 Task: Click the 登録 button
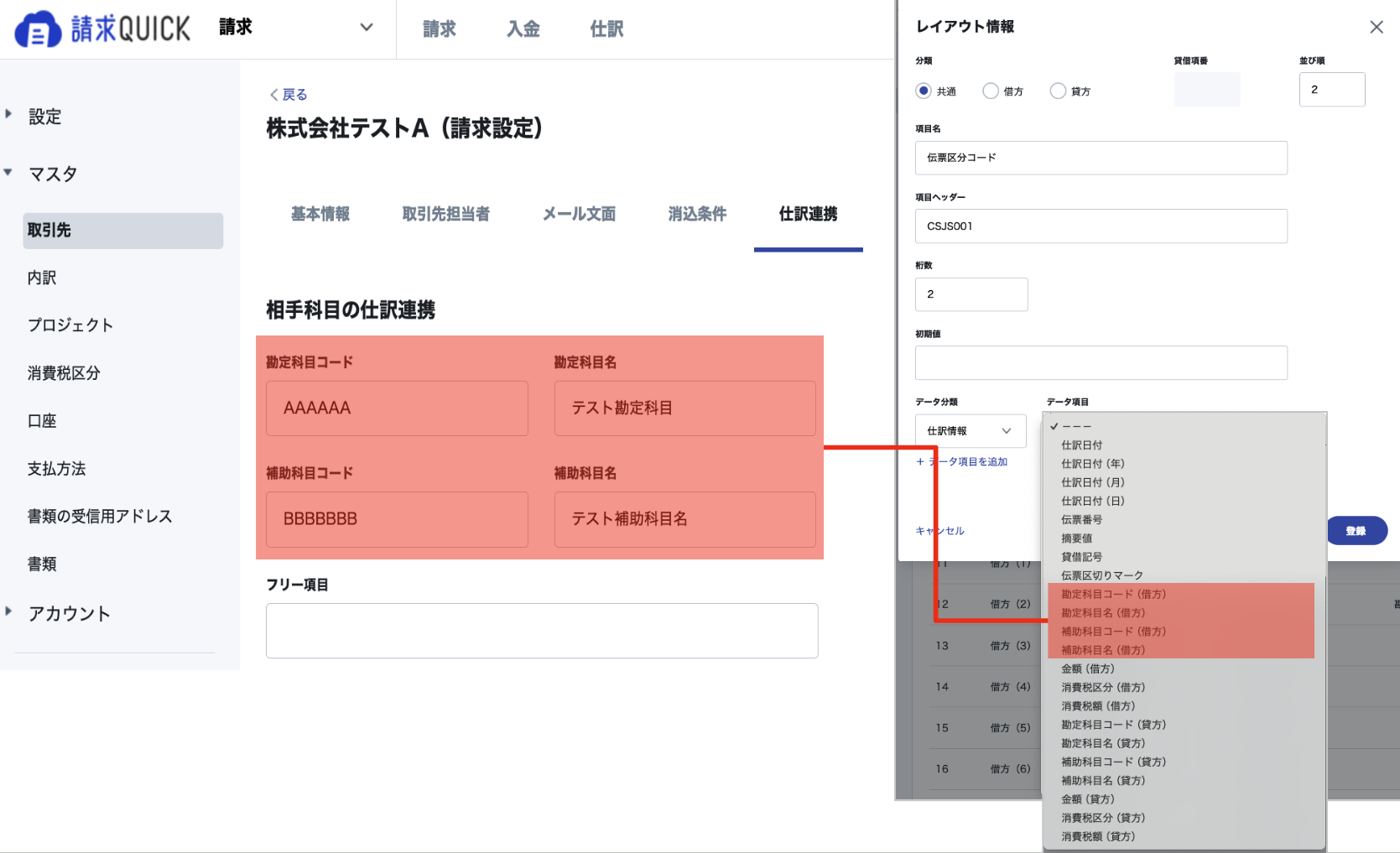coord(1356,531)
